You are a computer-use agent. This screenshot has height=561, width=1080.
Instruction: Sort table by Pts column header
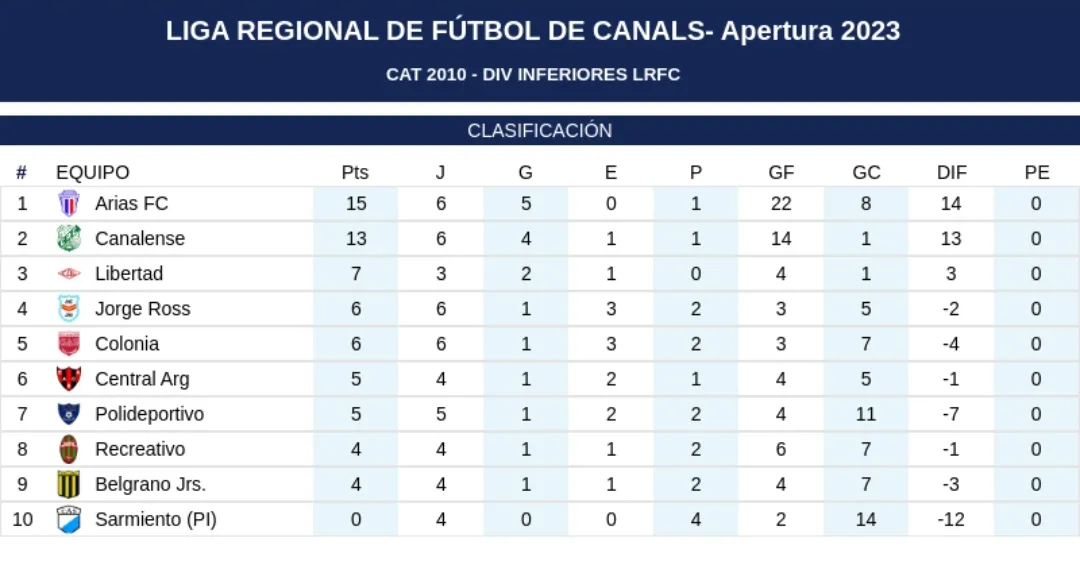[355, 172]
